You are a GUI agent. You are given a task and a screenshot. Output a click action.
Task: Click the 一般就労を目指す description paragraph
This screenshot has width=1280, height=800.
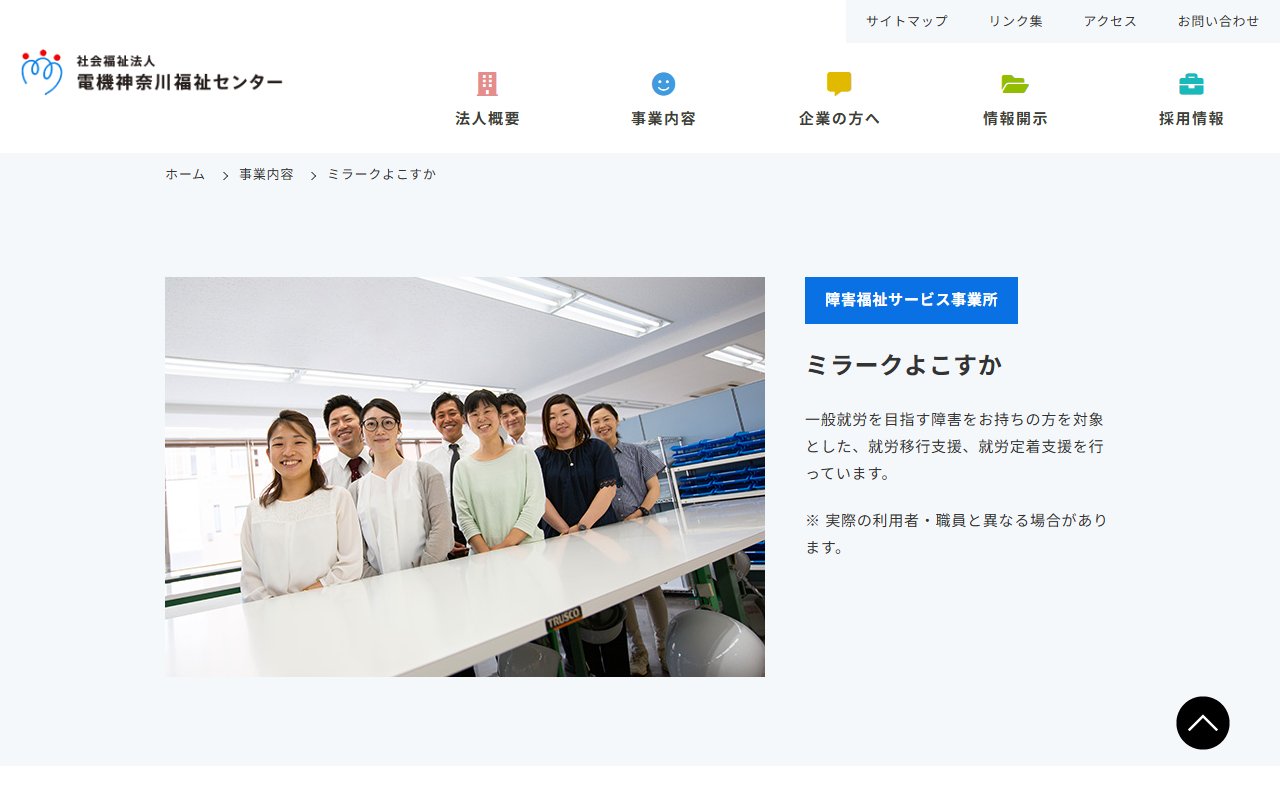click(955, 446)
